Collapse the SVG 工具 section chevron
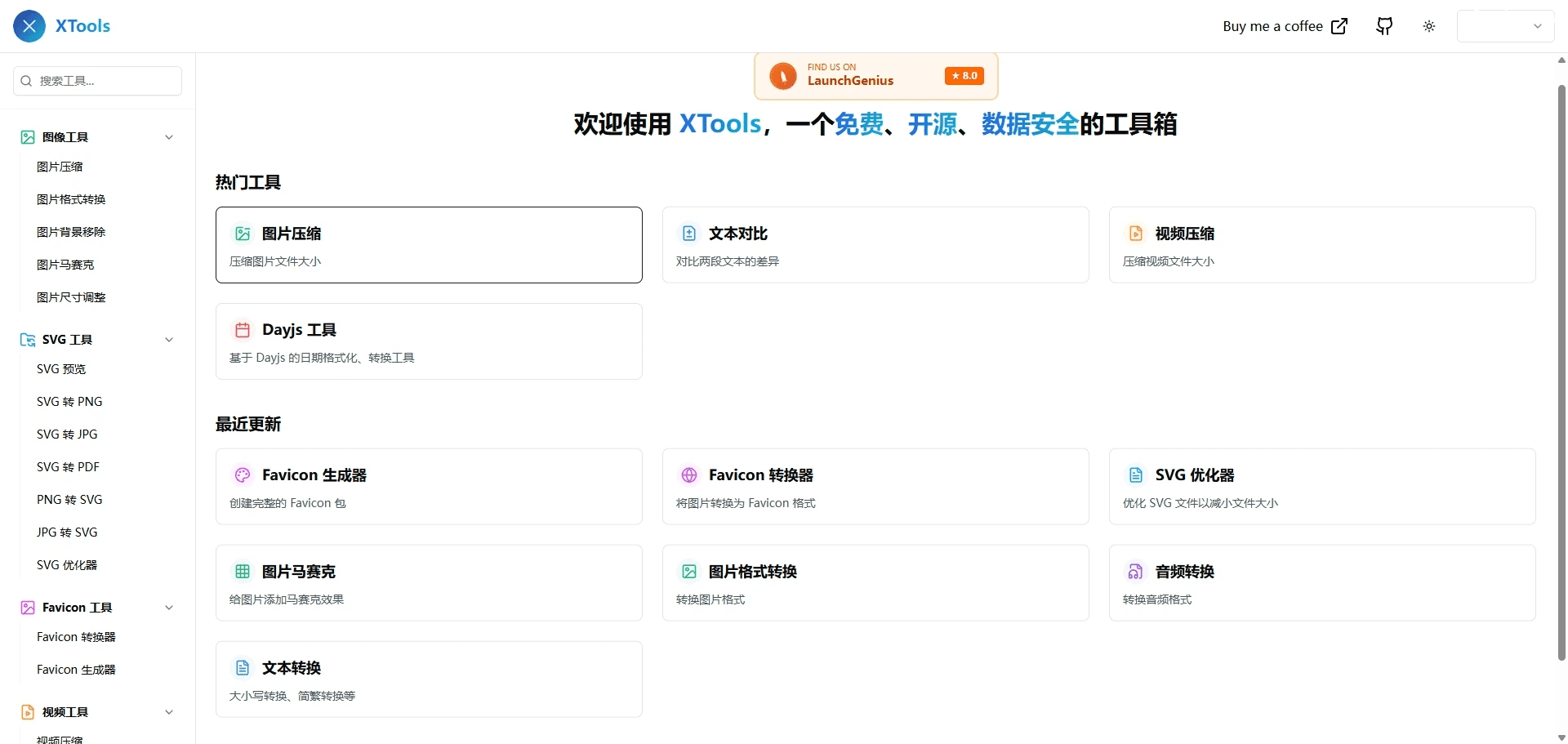The width and height of the screenshot is (1568, 744). coord(169,340)
